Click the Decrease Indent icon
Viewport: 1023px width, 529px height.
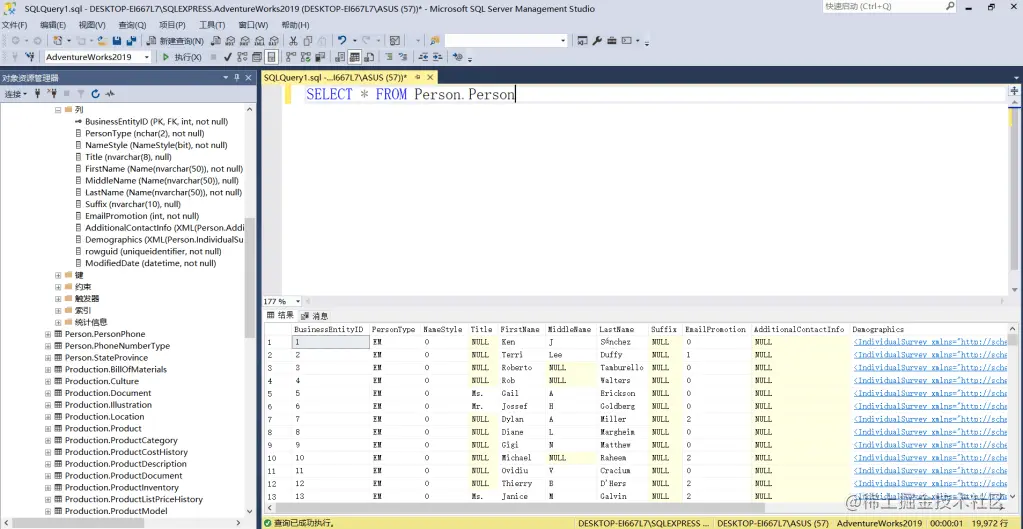[x=423, y=57]
